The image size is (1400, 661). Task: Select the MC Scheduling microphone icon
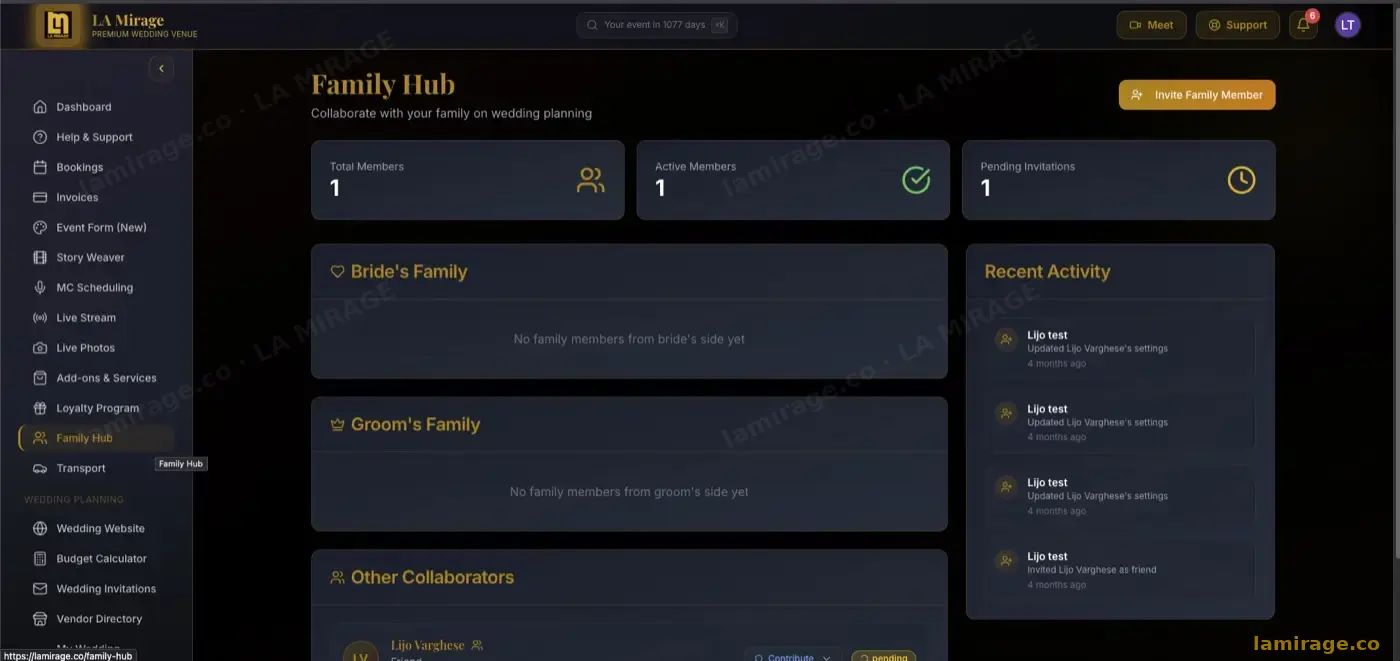click(x=40, y=287)
